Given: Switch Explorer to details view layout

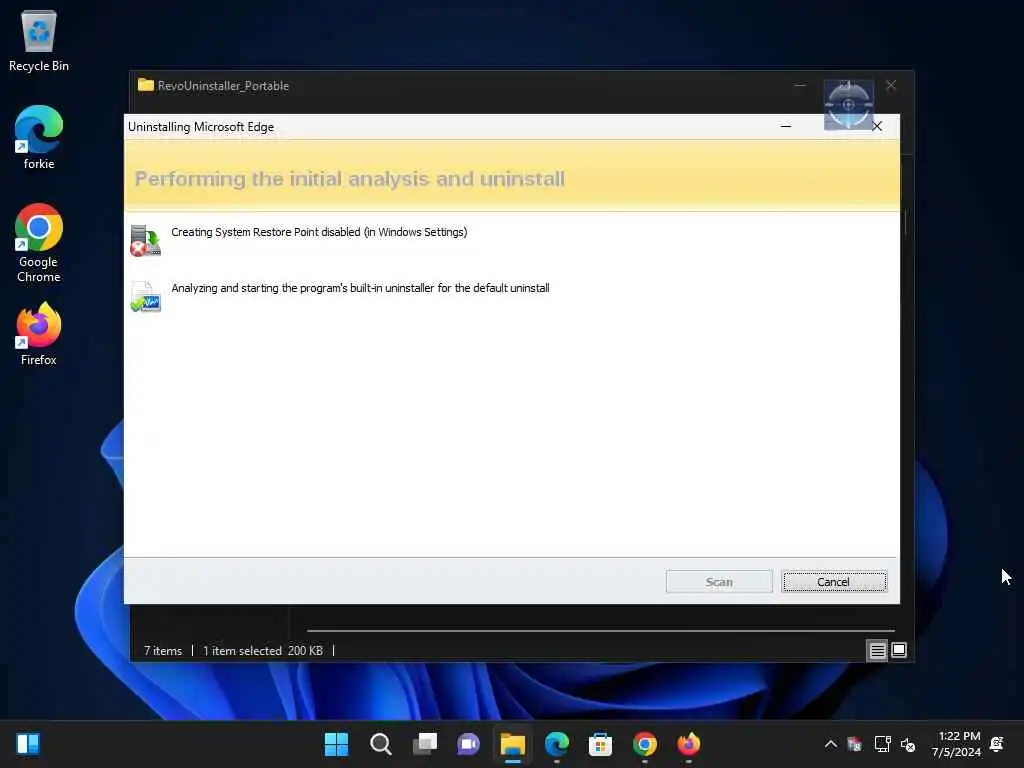Looking at the screenshot, I should pos(877,650).
